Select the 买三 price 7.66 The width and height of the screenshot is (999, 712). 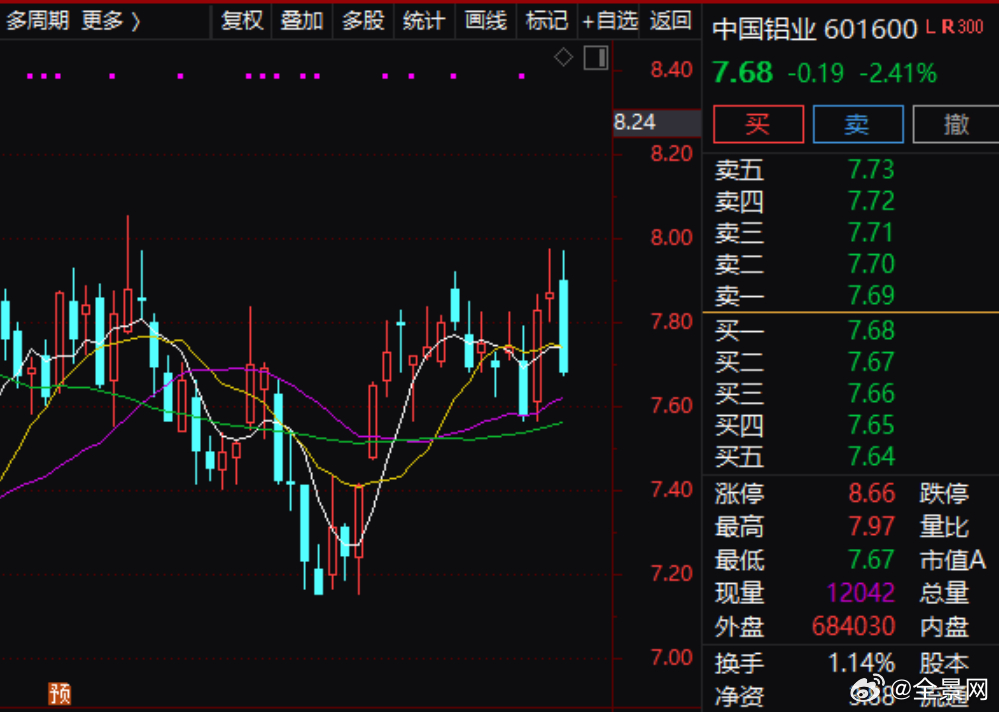871,394
